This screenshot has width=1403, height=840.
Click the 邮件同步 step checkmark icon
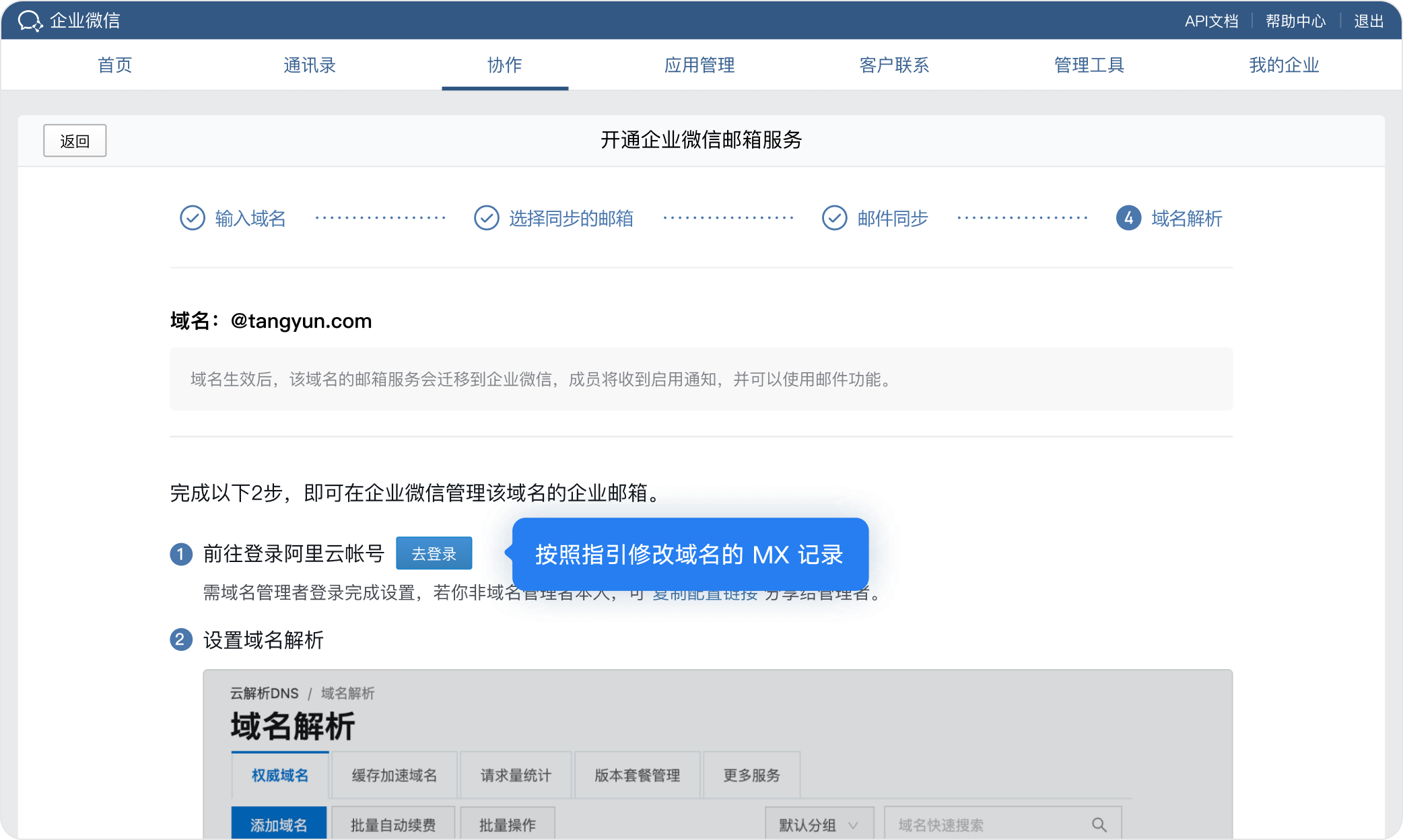pos(835,218)
